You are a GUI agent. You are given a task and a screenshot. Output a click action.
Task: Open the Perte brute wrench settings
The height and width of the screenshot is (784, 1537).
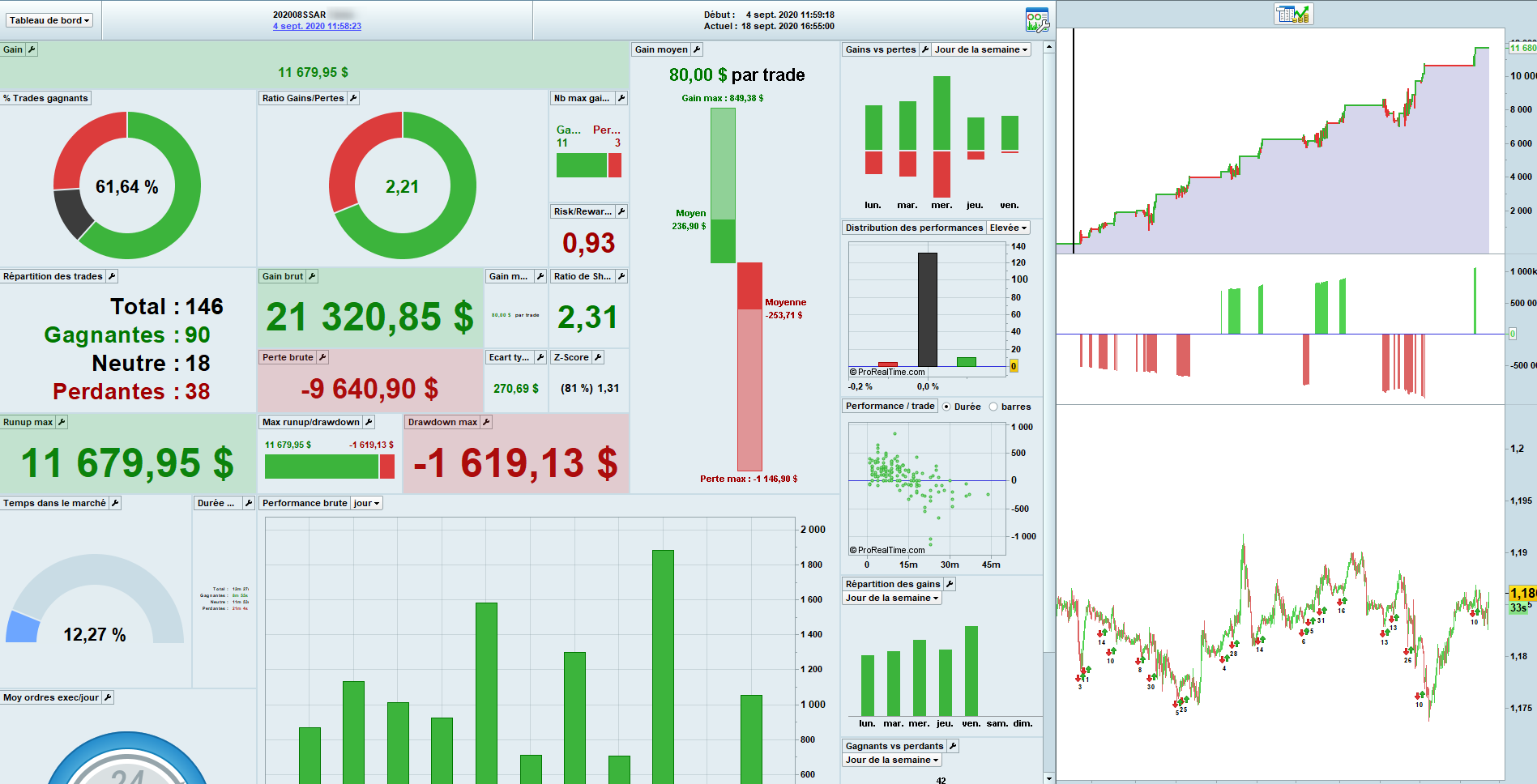point(322,357)
